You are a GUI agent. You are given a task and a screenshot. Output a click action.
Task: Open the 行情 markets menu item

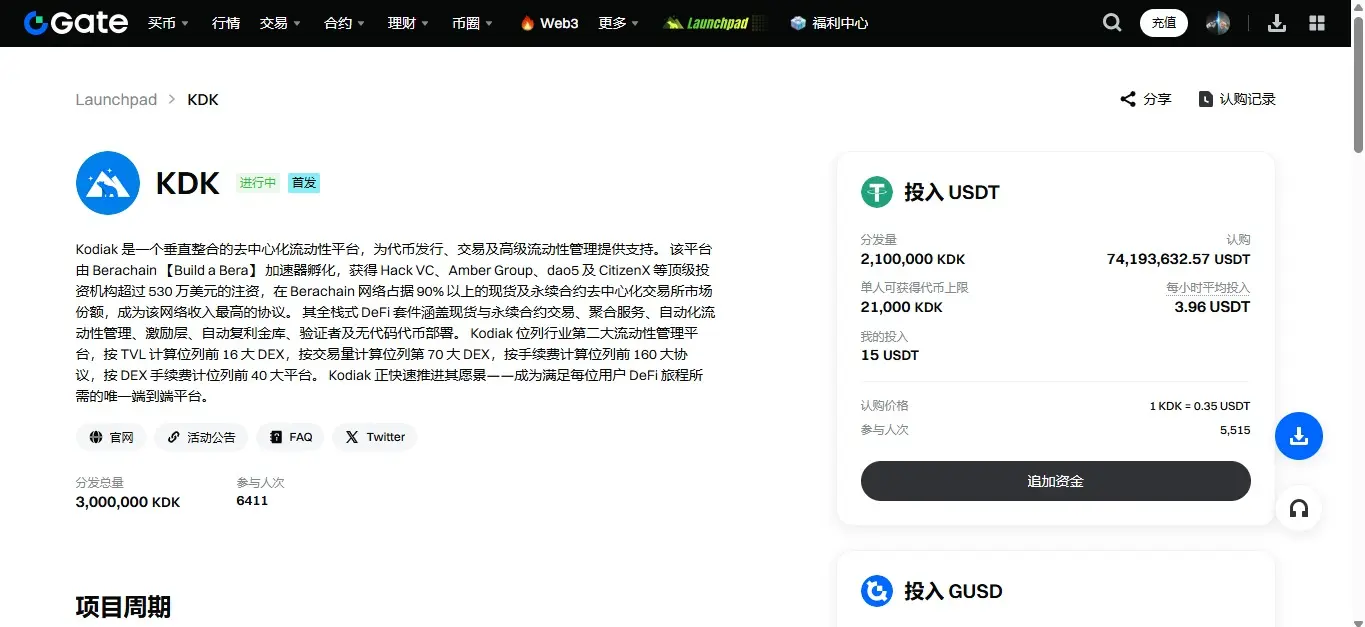[x=226, y=22]
